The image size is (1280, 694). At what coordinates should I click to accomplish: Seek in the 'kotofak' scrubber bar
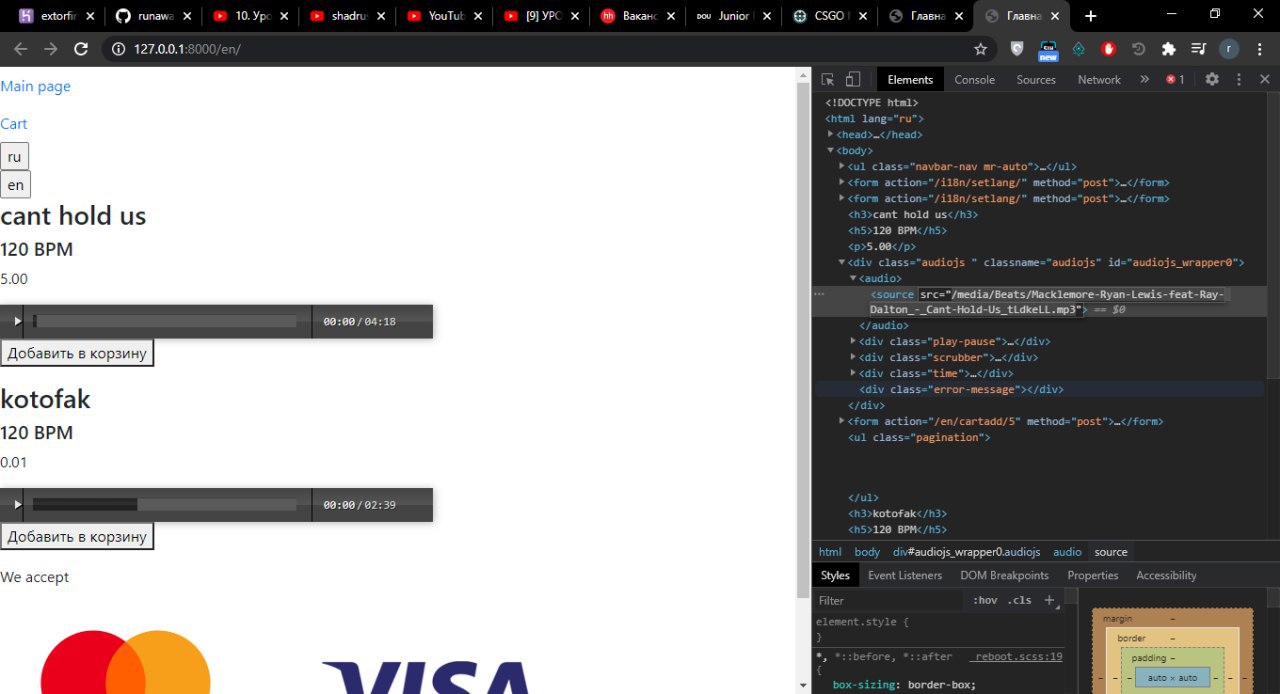point(165,505)
